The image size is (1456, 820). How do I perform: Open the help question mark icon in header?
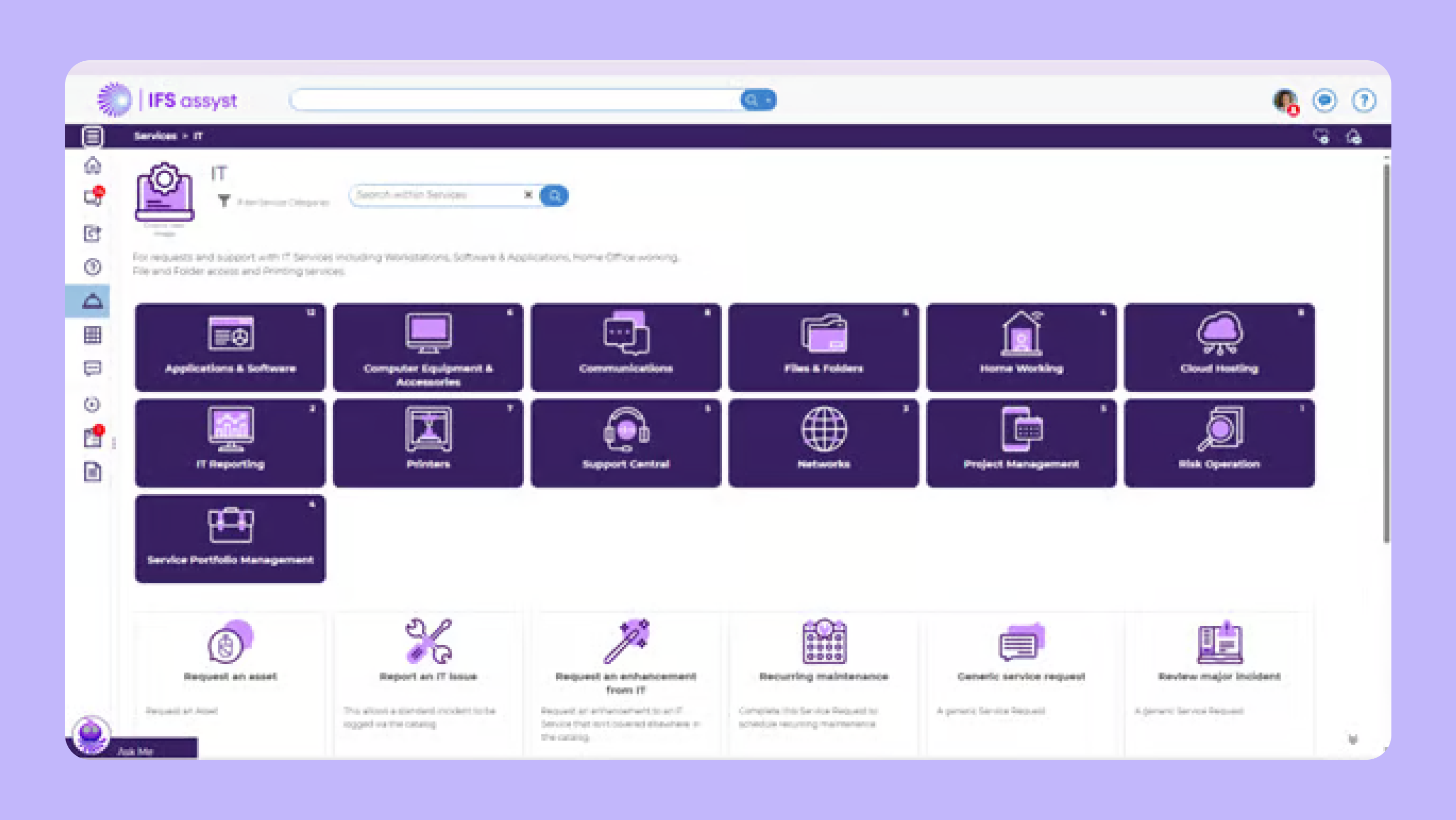(x=1364, y=100)
